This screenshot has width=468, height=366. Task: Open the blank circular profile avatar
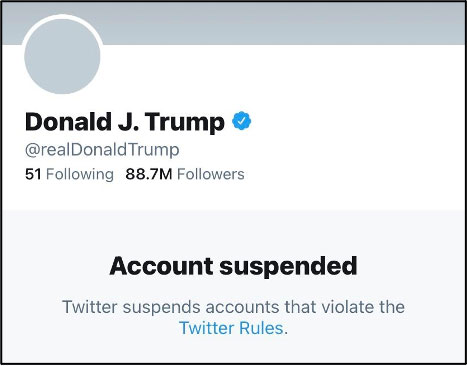point(62,56)
